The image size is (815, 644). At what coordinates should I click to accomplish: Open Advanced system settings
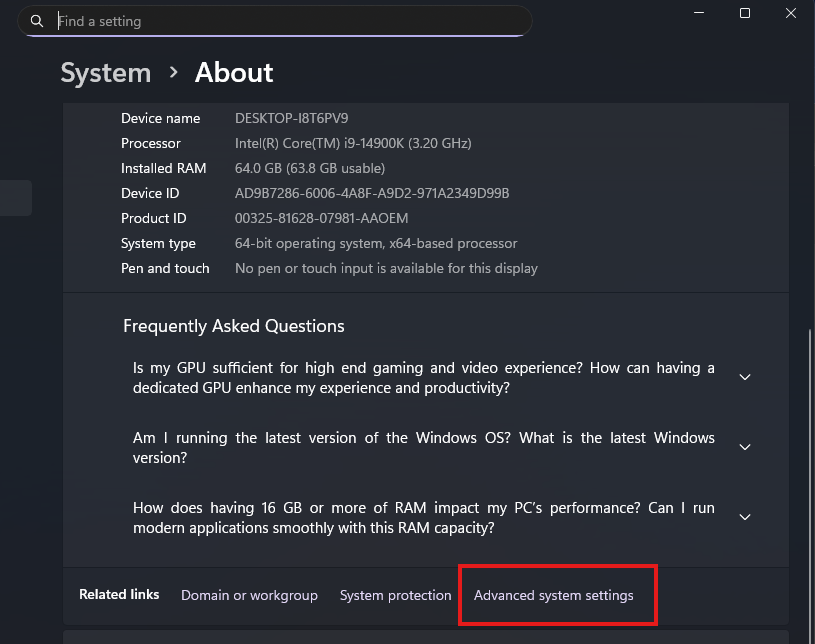pyautogui.click(x=554, y=595)
